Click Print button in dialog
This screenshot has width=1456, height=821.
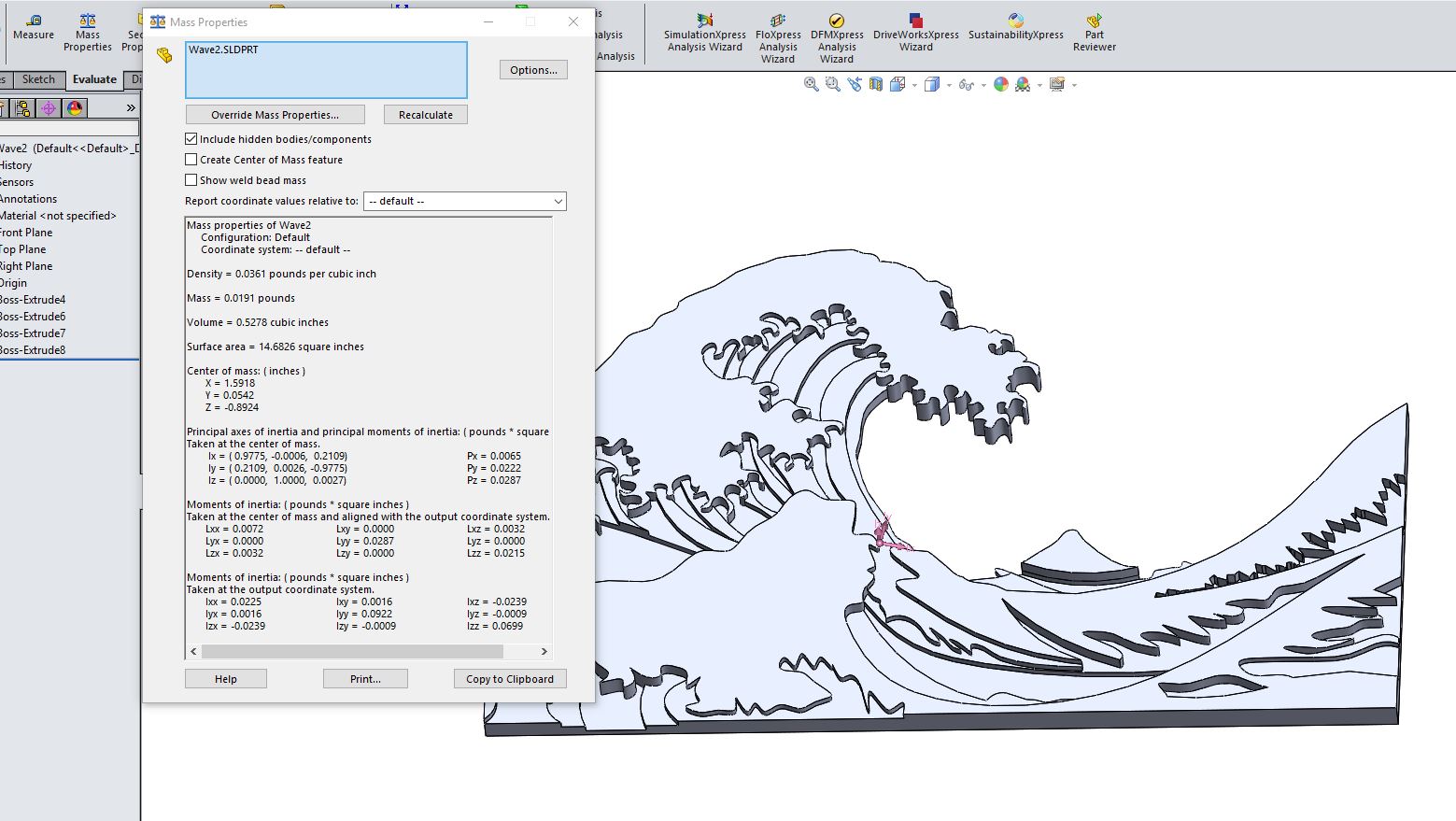pos(365,678)
